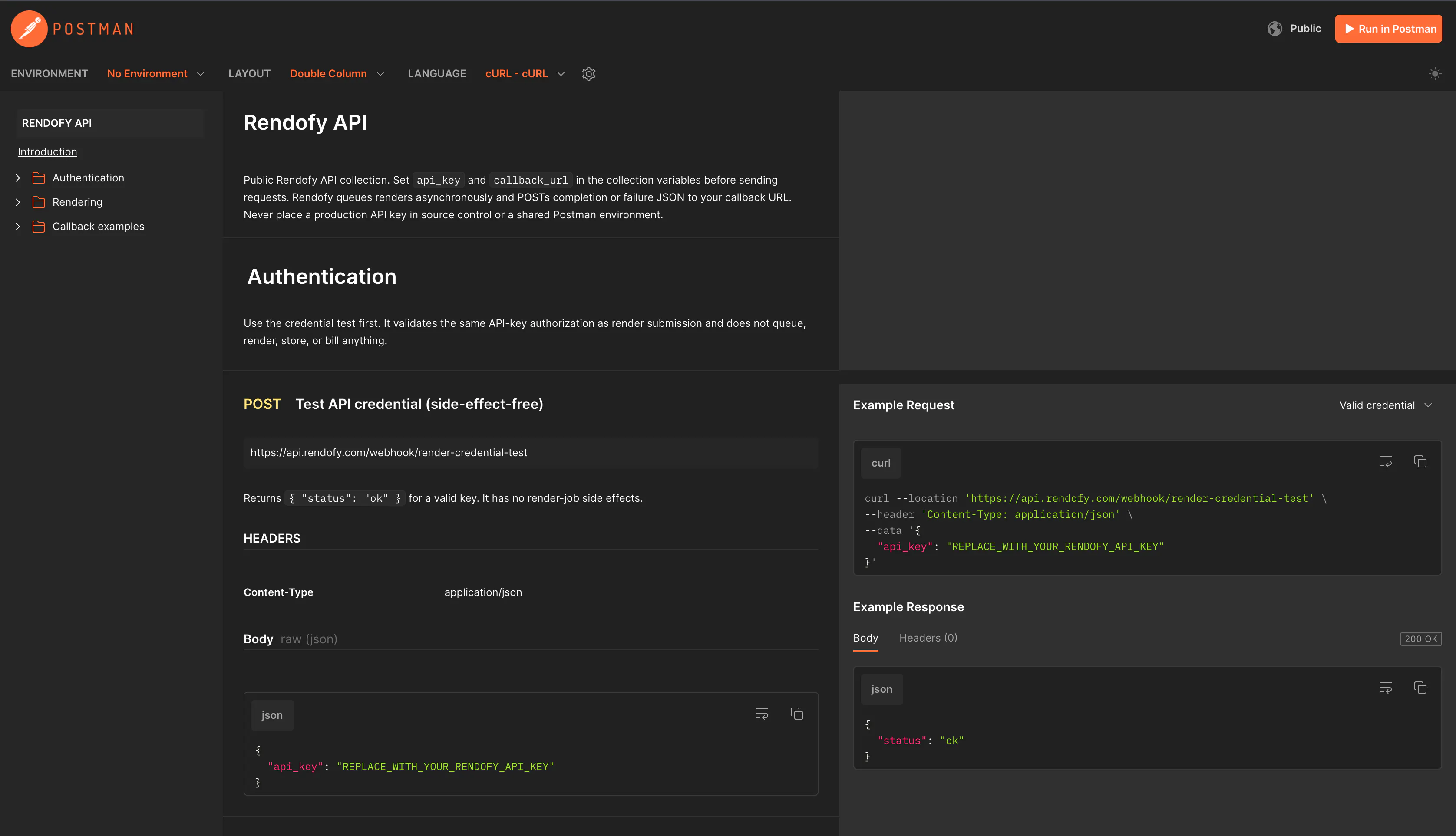
Task: Click the "status": "ok" response line
Action: coord(920,741)
